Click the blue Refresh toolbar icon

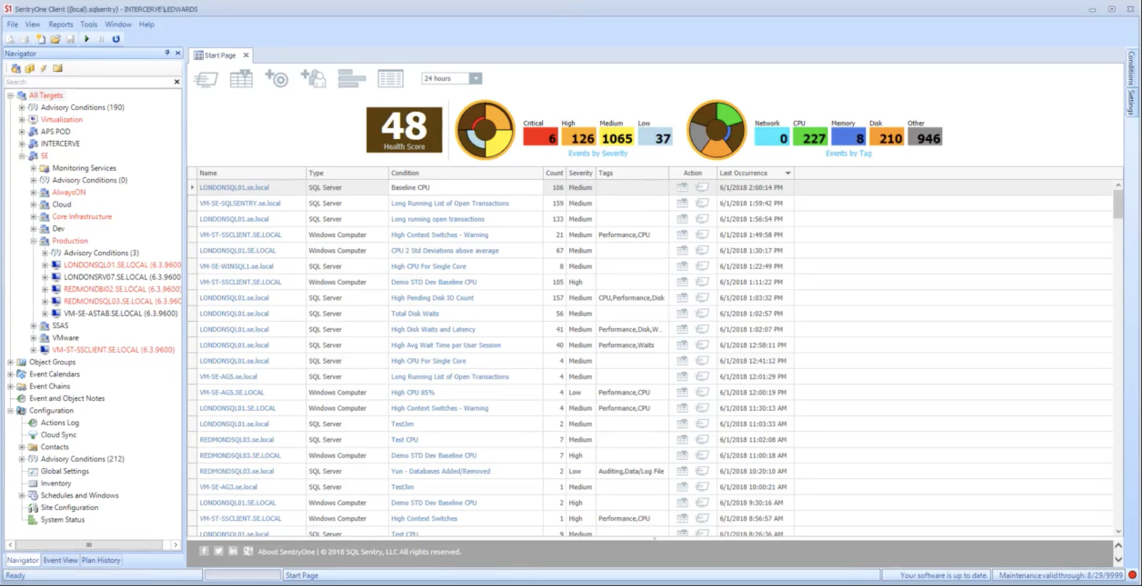tap(116, 39)
